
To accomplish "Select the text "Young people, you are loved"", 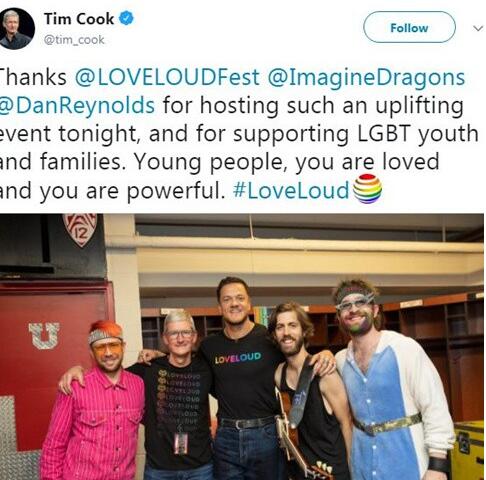I will click(287, 162).
